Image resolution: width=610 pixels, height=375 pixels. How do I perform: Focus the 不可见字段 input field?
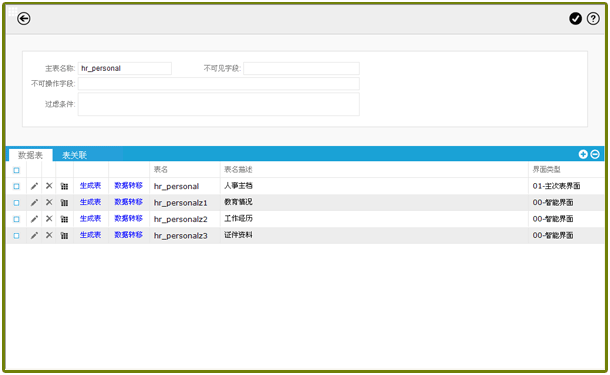tap(301, 68)
